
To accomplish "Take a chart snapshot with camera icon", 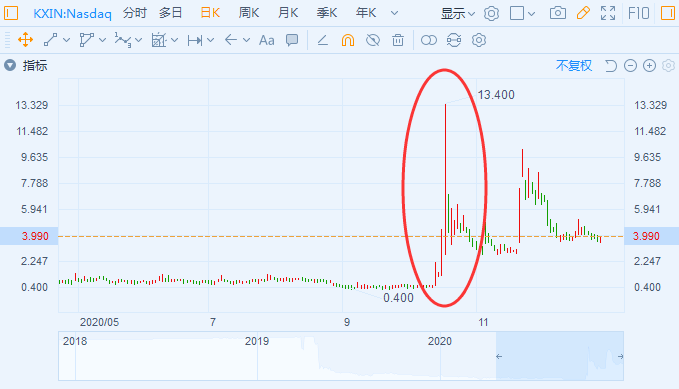I will tap(558, 13).
